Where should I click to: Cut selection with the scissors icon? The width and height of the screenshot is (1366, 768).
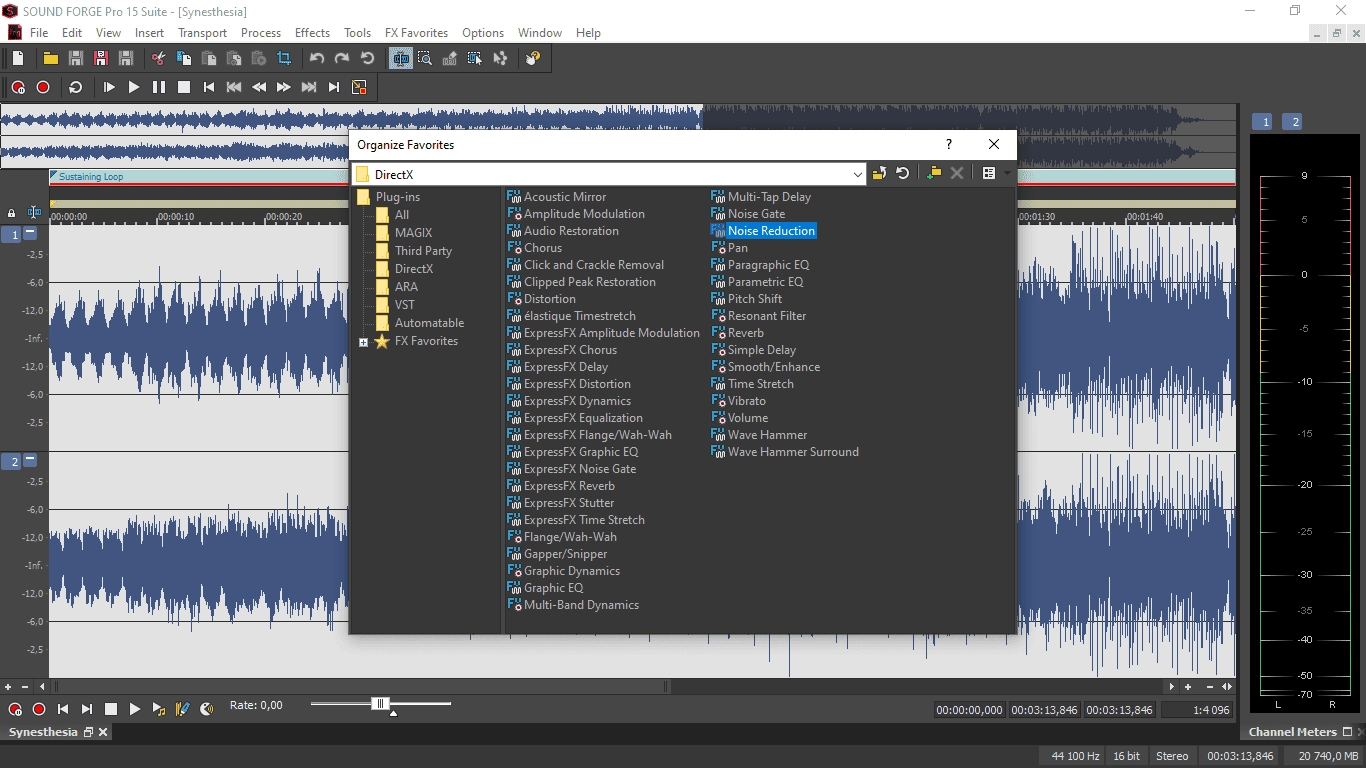[159, 59]
